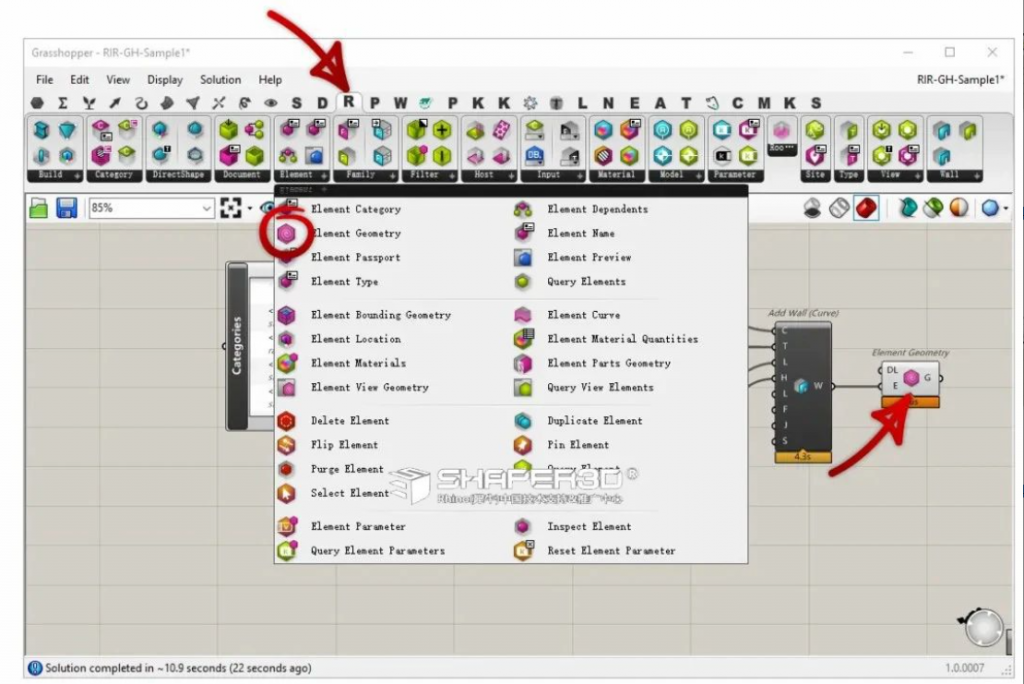
Task: Click the Element Geometry component's pink hexagon icon
Action: 911,378
